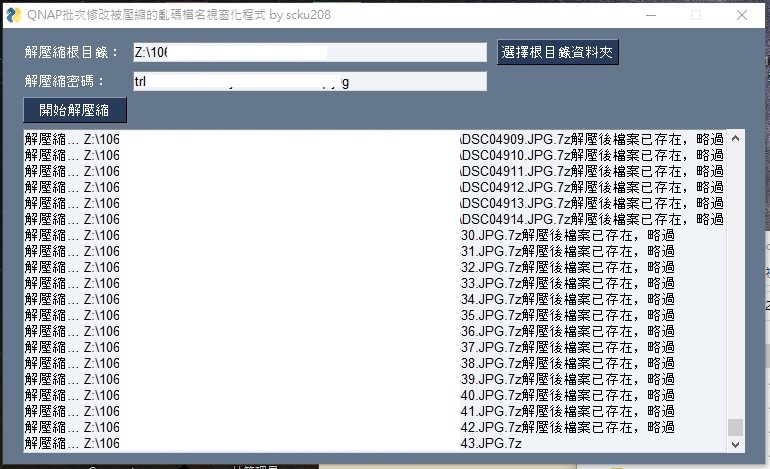Image resolution: width=770 pixels, height=469 pixels.
Task: Click the 解壓縮根目錄 label text
Action: pyautogui.click(x=71, y=53)
